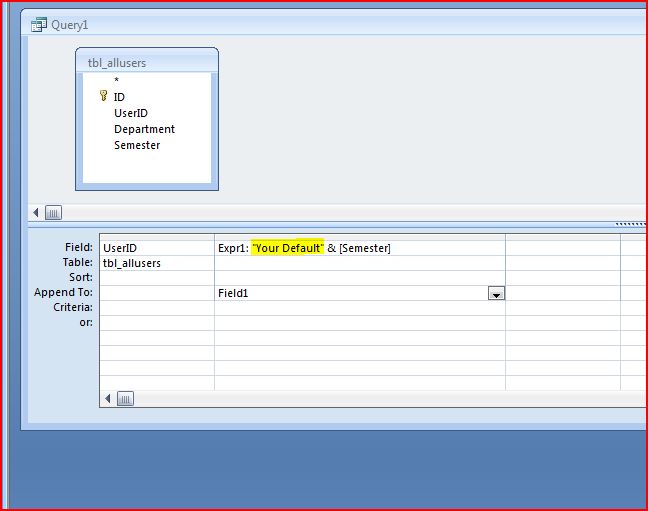This screenshot has height=511, width=648.
Task: Select the UserID field in table list
Action: click(x=131, y=113)
